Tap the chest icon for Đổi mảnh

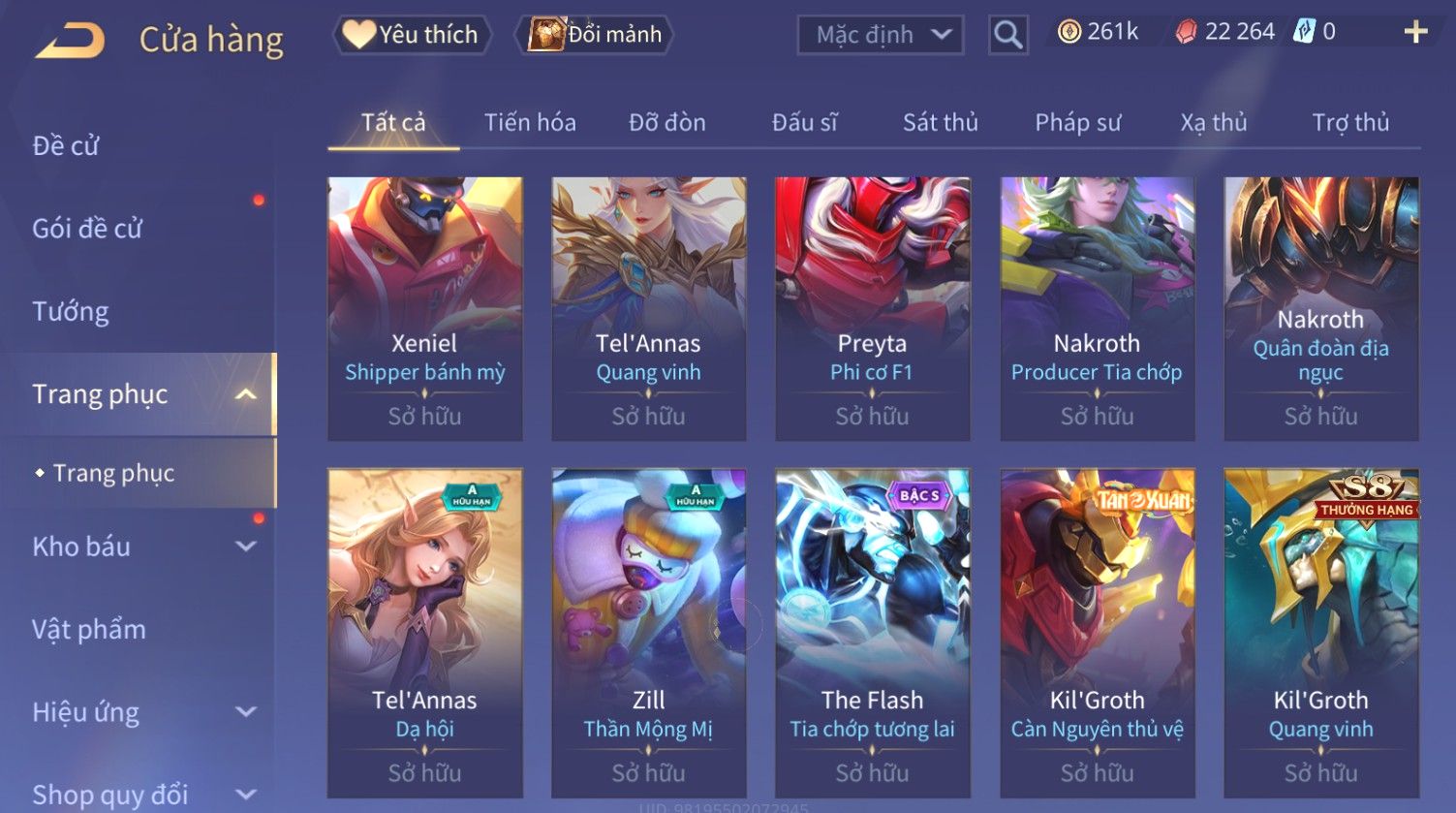[x=545, y=34]
